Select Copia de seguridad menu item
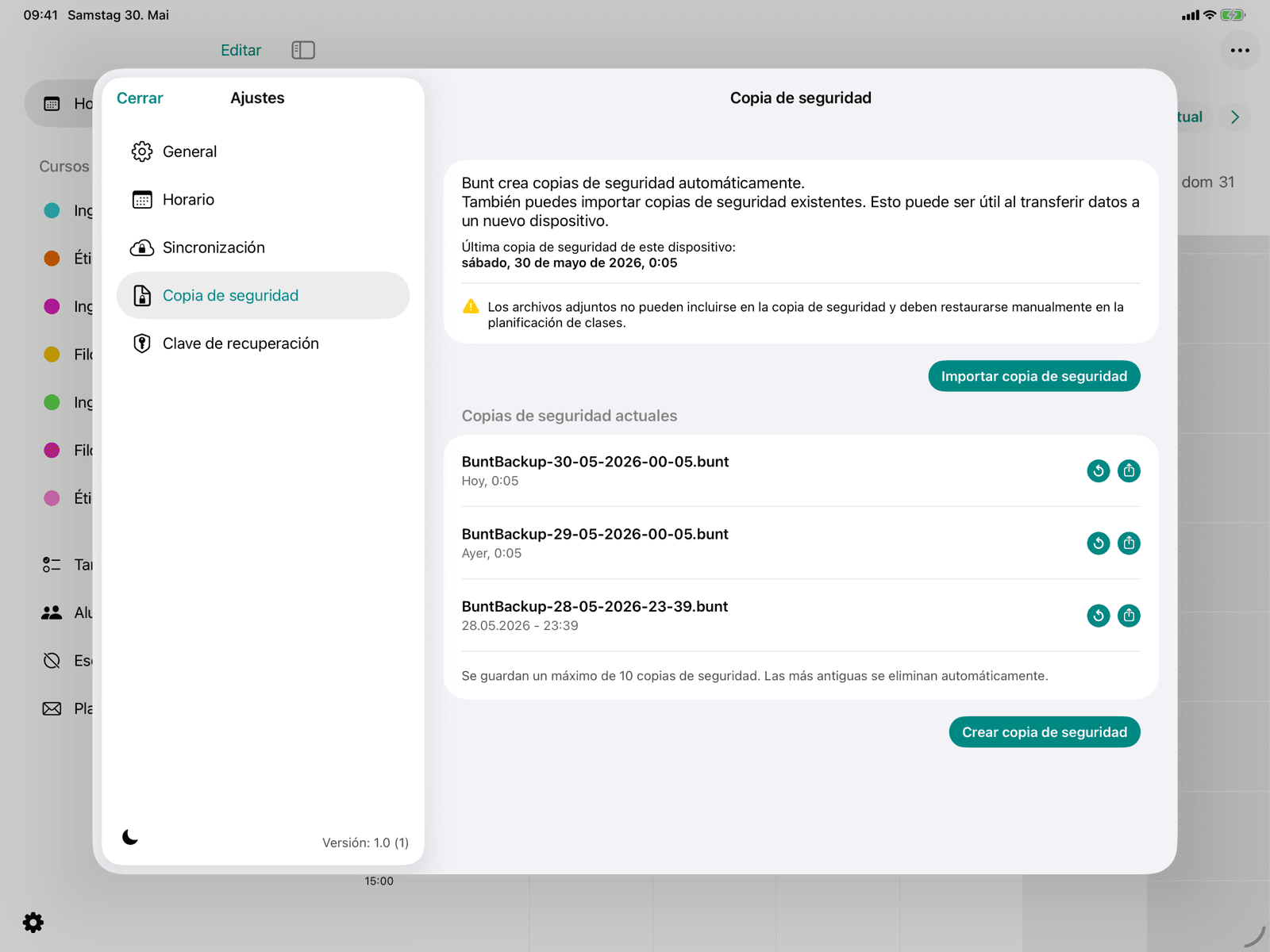 coord(263,296)
